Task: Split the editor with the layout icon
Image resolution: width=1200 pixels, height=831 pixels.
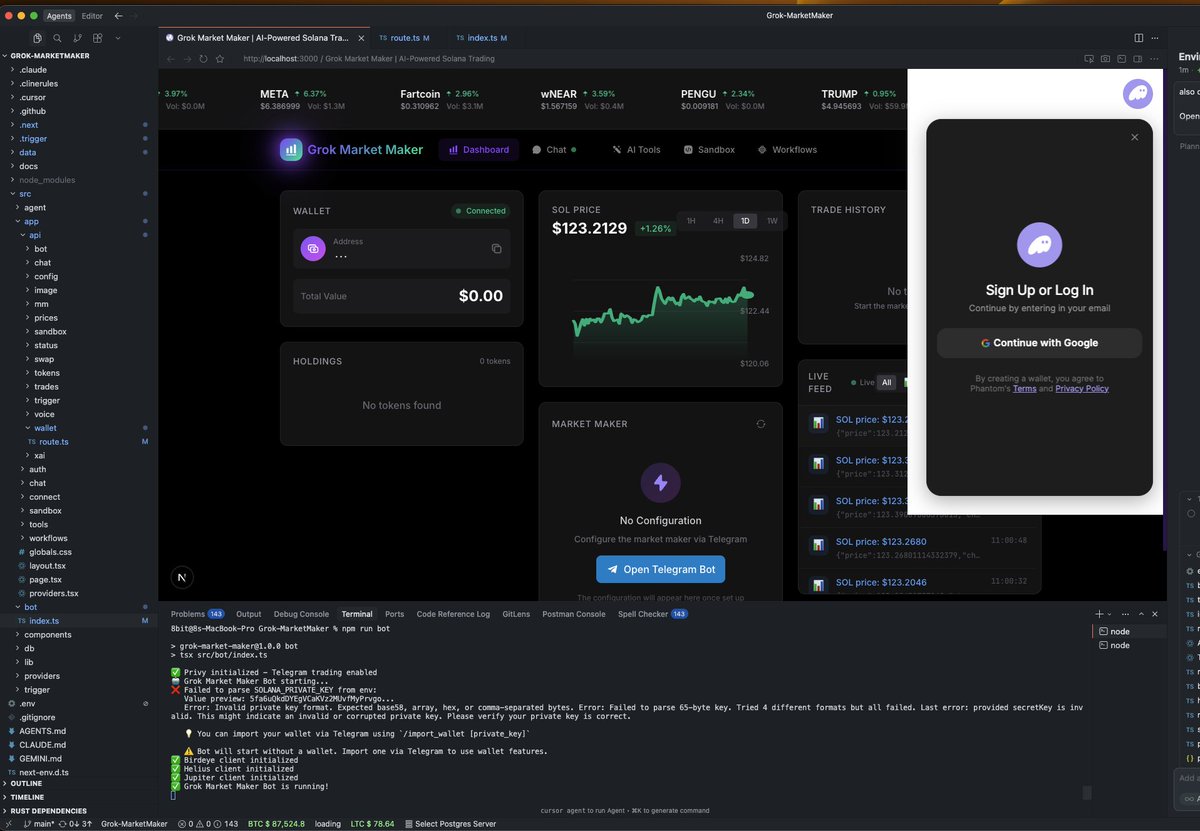Action: [x=1138, y=38]
